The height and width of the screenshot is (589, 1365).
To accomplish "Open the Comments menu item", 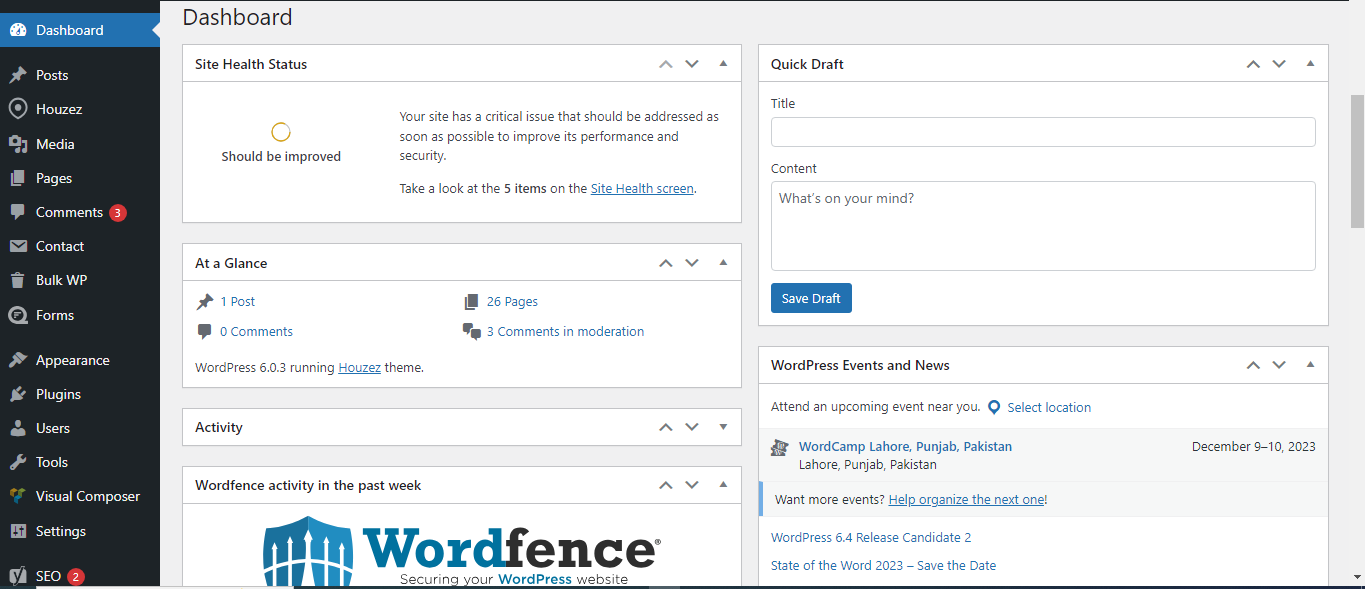I will pos(69,212).
